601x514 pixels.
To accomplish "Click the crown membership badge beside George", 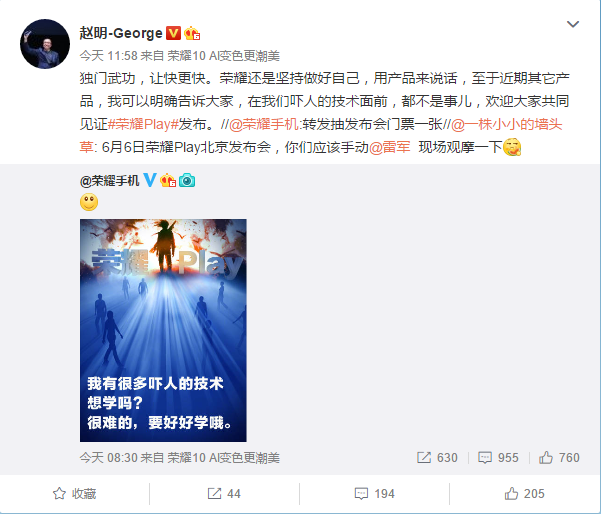I will coord(192,34).
